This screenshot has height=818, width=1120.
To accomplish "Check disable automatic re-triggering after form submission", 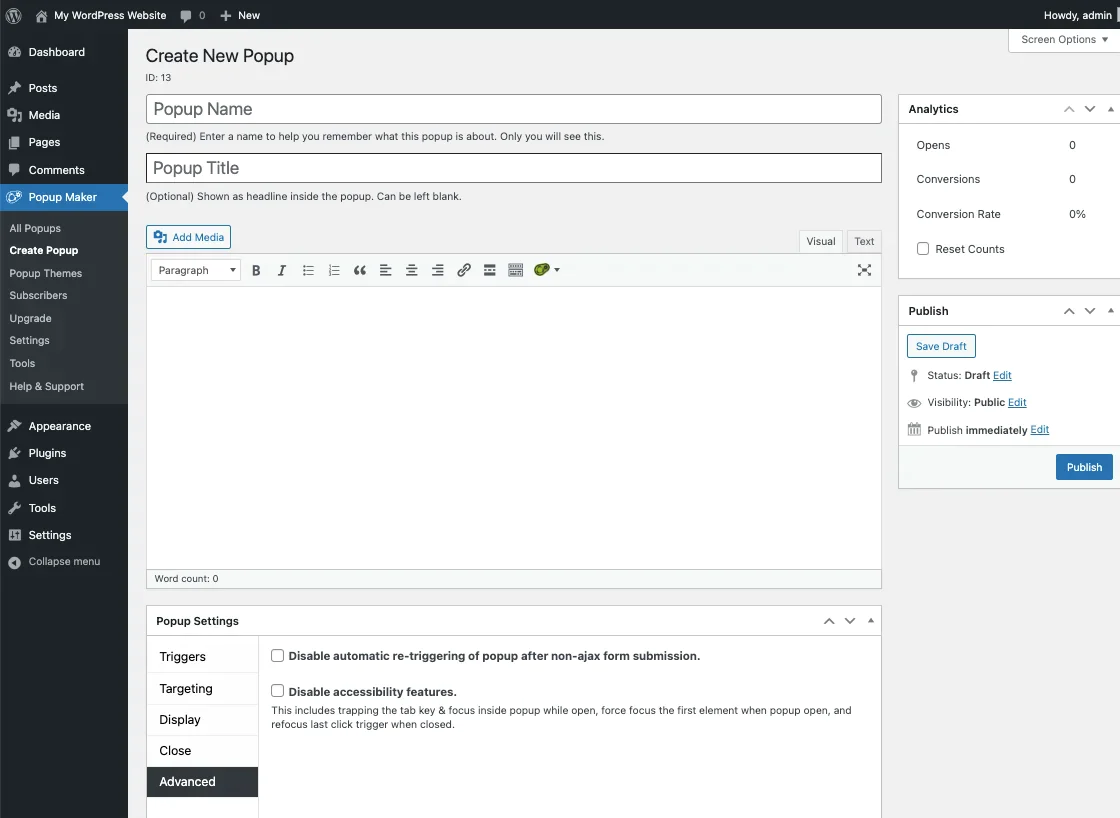I will pyautogui.click(x=277, y=655).
